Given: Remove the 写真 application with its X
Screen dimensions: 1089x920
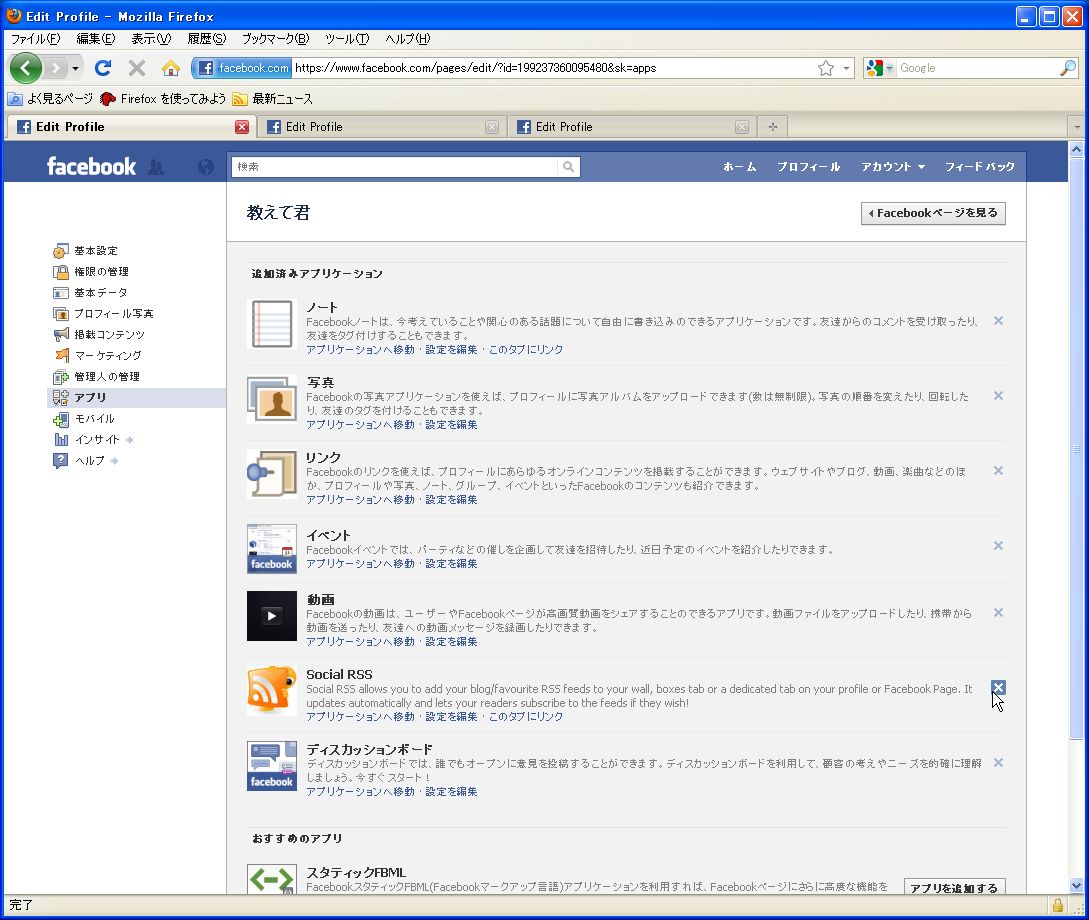Looking at the screenshot, I should point(998,396).
